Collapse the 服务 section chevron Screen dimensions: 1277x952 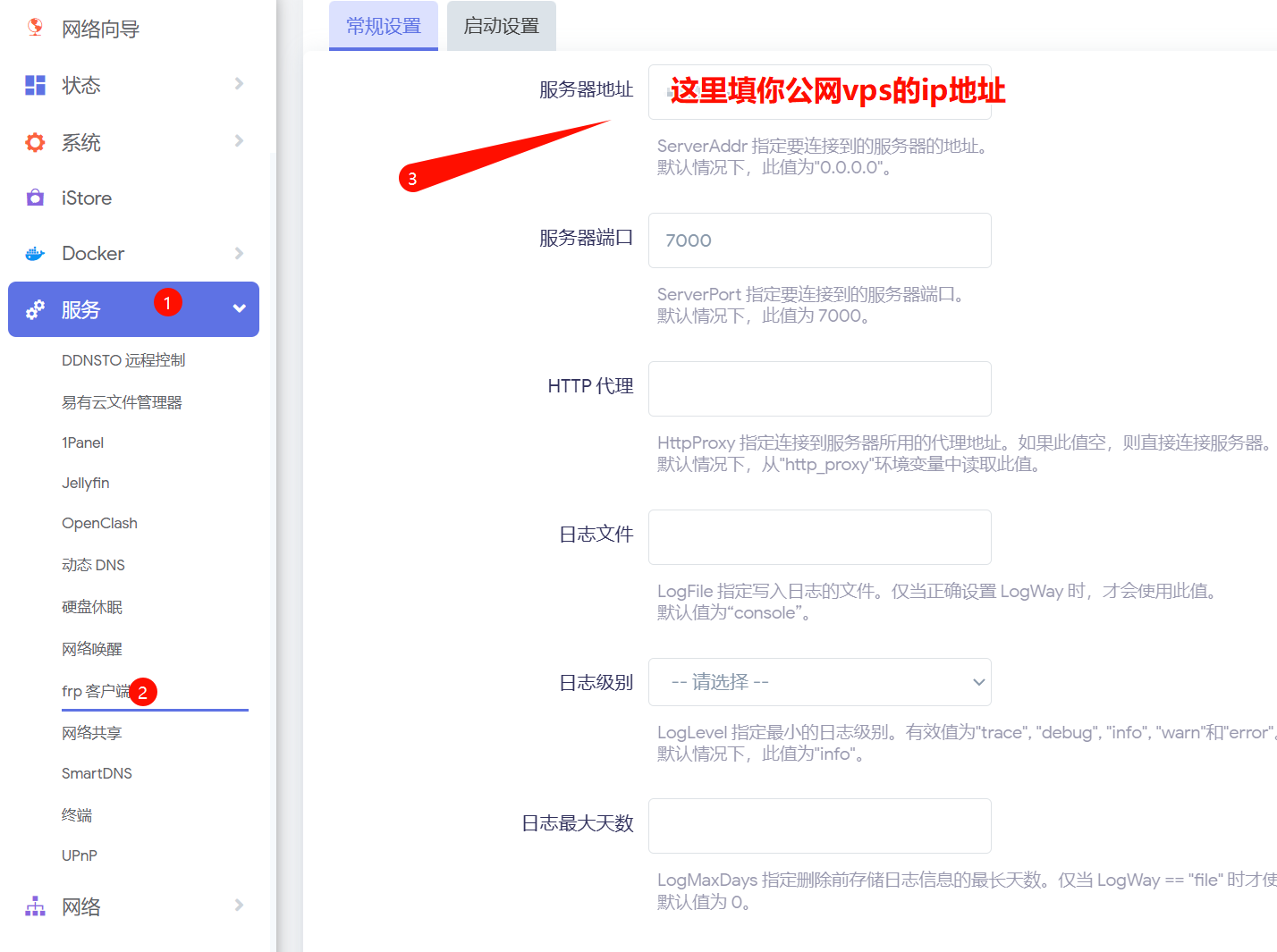(238, 309)
